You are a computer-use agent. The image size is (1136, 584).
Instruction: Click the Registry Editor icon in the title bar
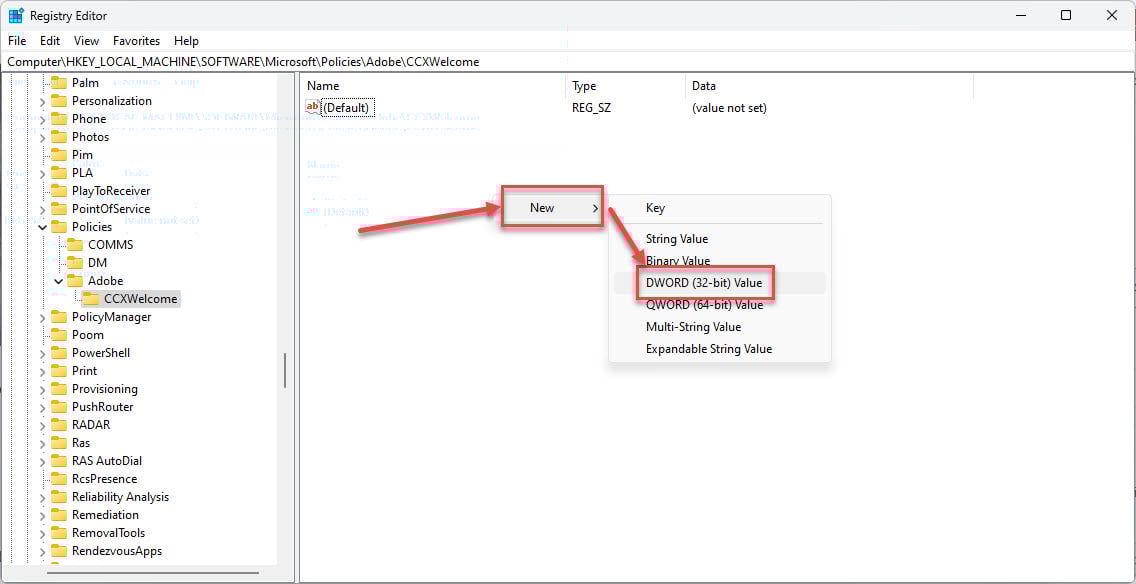coord(14,15)
